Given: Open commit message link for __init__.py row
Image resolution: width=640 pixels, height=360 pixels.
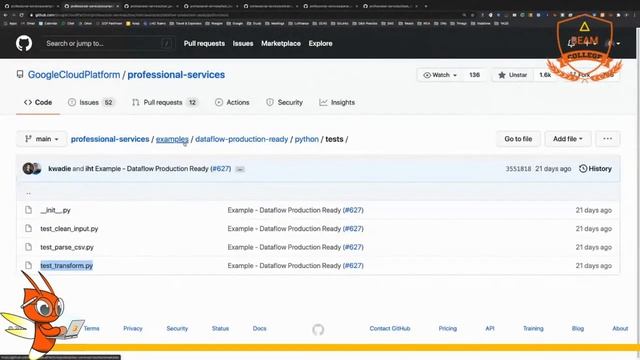Looking at the screenshot, I should [x=284, y=210].
